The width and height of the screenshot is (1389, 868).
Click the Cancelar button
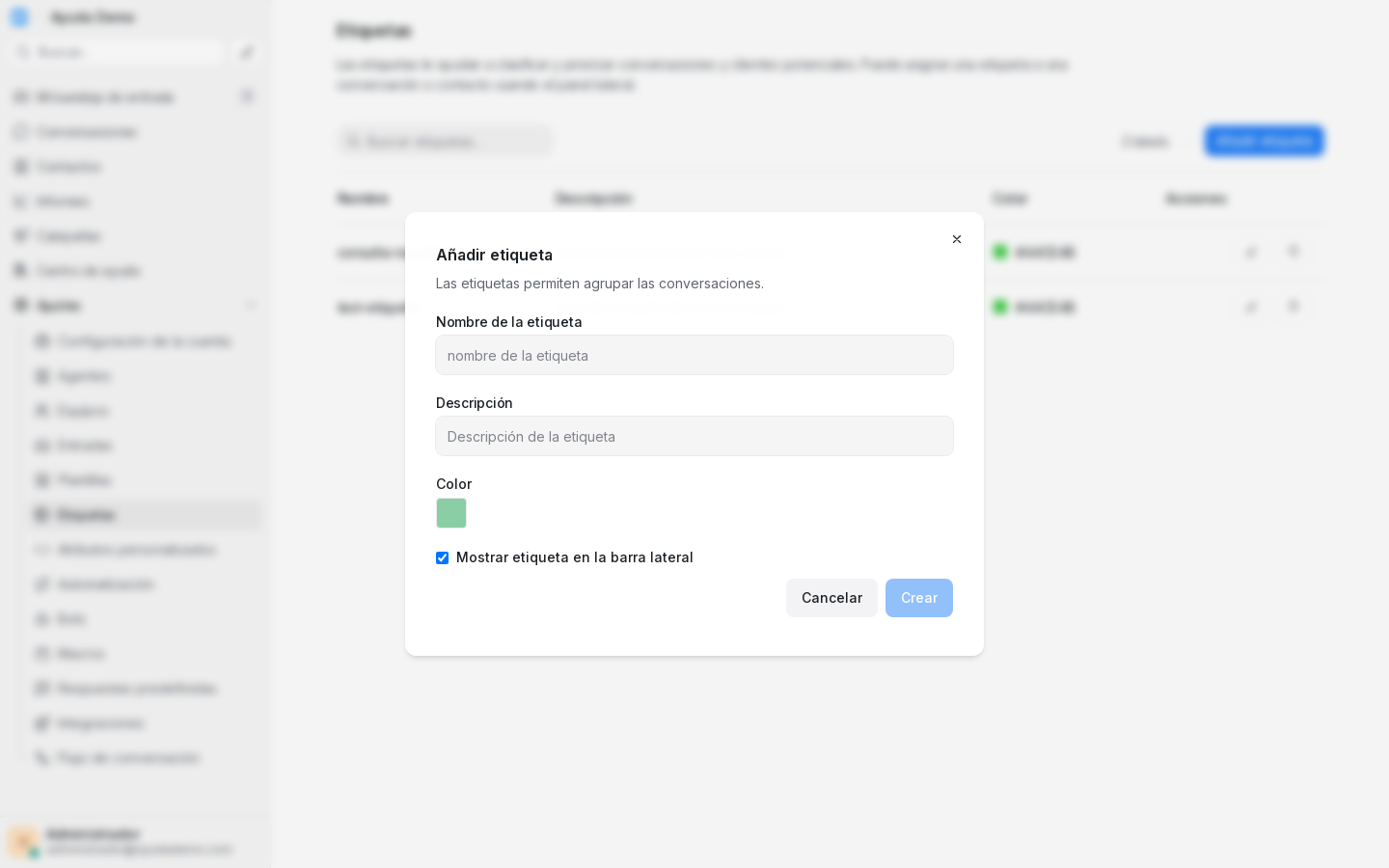pos(831,598)
